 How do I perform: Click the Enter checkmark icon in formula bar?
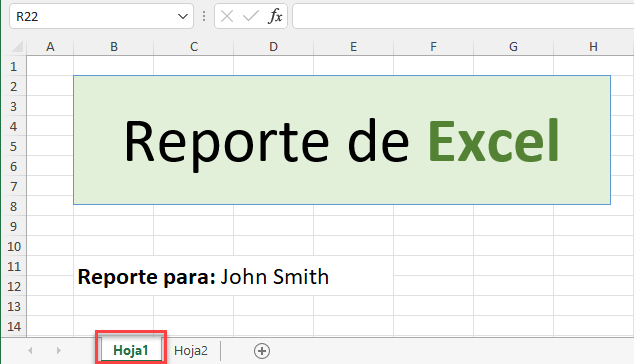click(251, 17)
